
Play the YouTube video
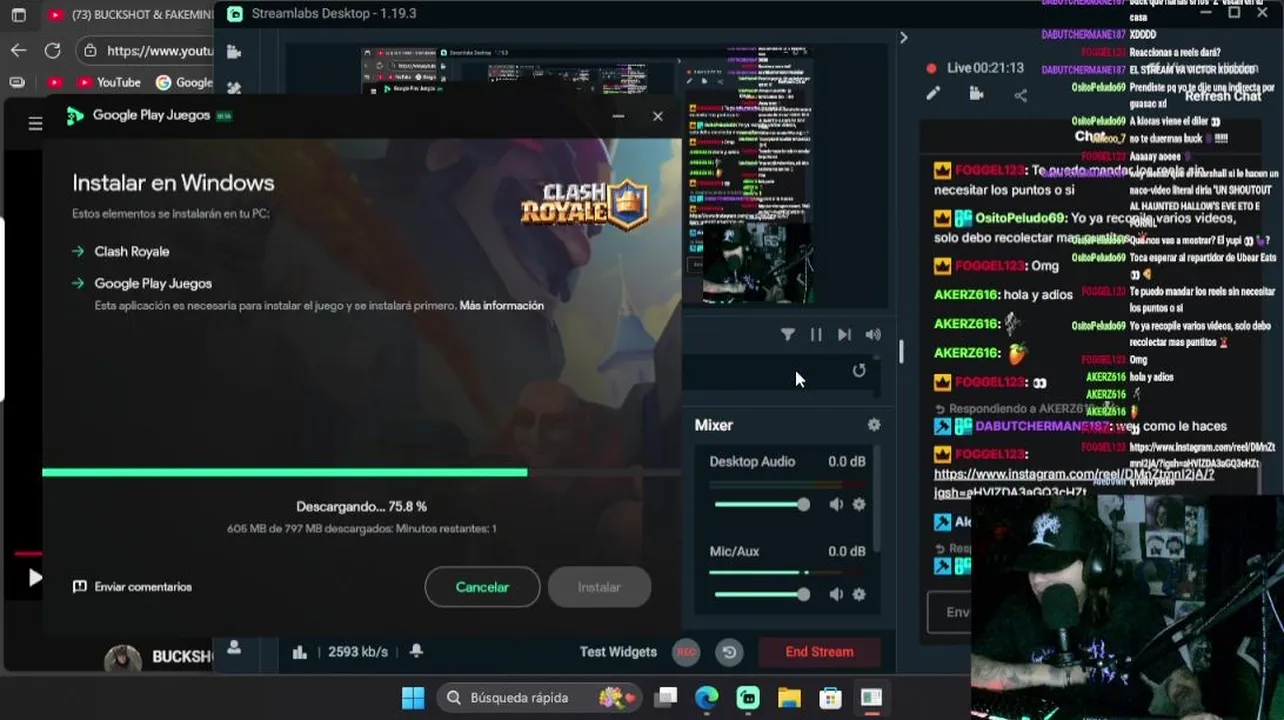pyautogui.click(x=34, y=577)
